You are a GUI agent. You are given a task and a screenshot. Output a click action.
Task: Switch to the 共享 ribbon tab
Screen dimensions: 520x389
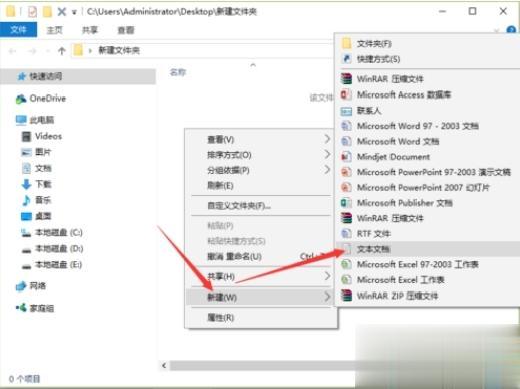click(90, 30)
